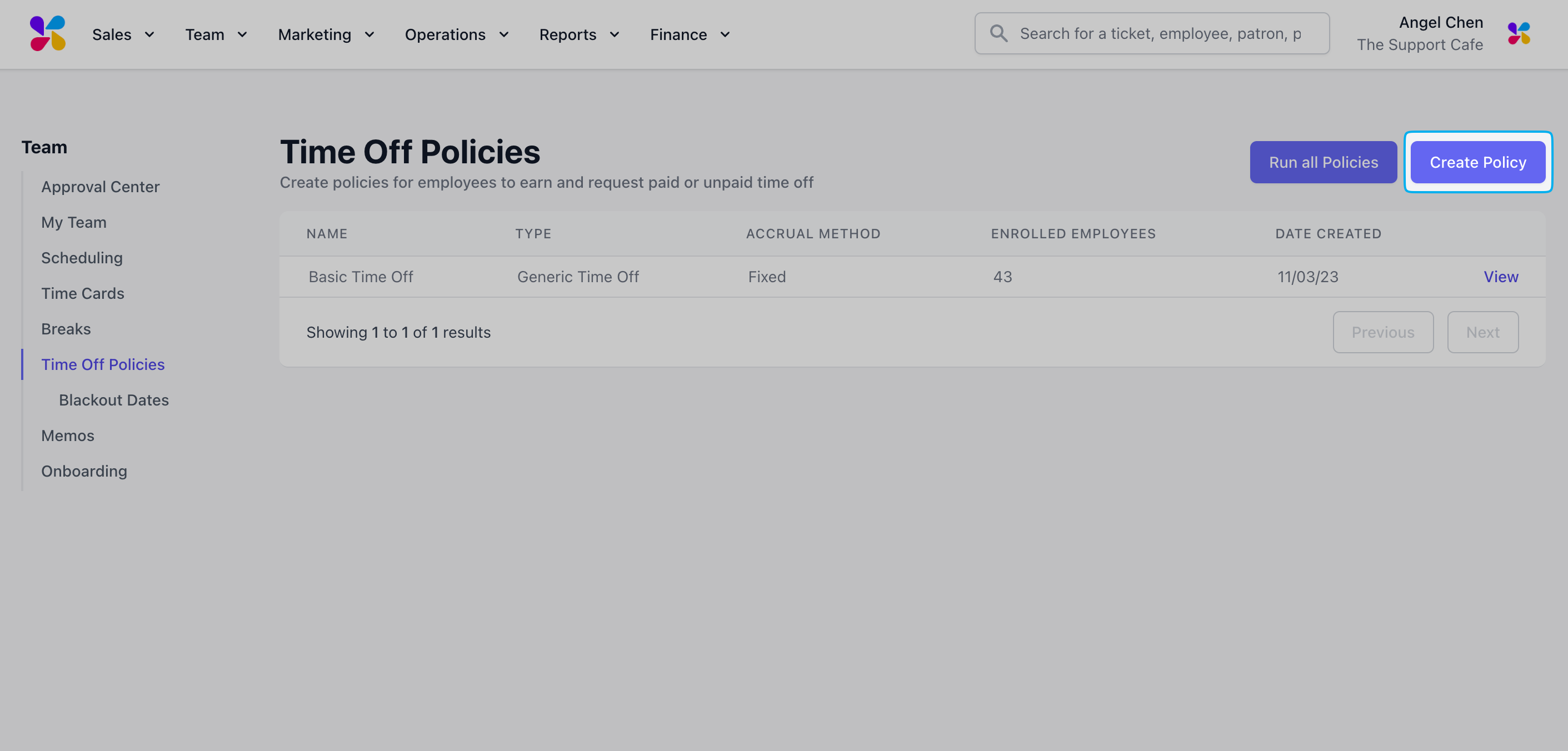Click the ACCRUAL METHOD column header
The height and width of the screenshot is (751, 1568).
[x=813, y=234]
